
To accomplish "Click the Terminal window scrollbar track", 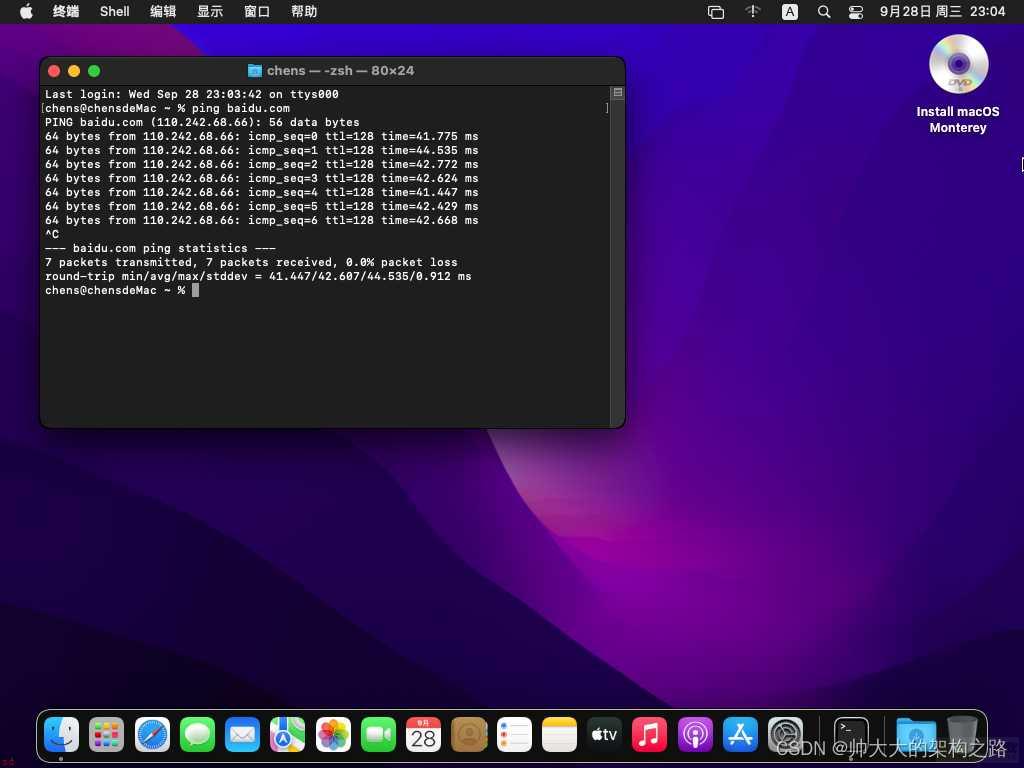I will (617, 263).
